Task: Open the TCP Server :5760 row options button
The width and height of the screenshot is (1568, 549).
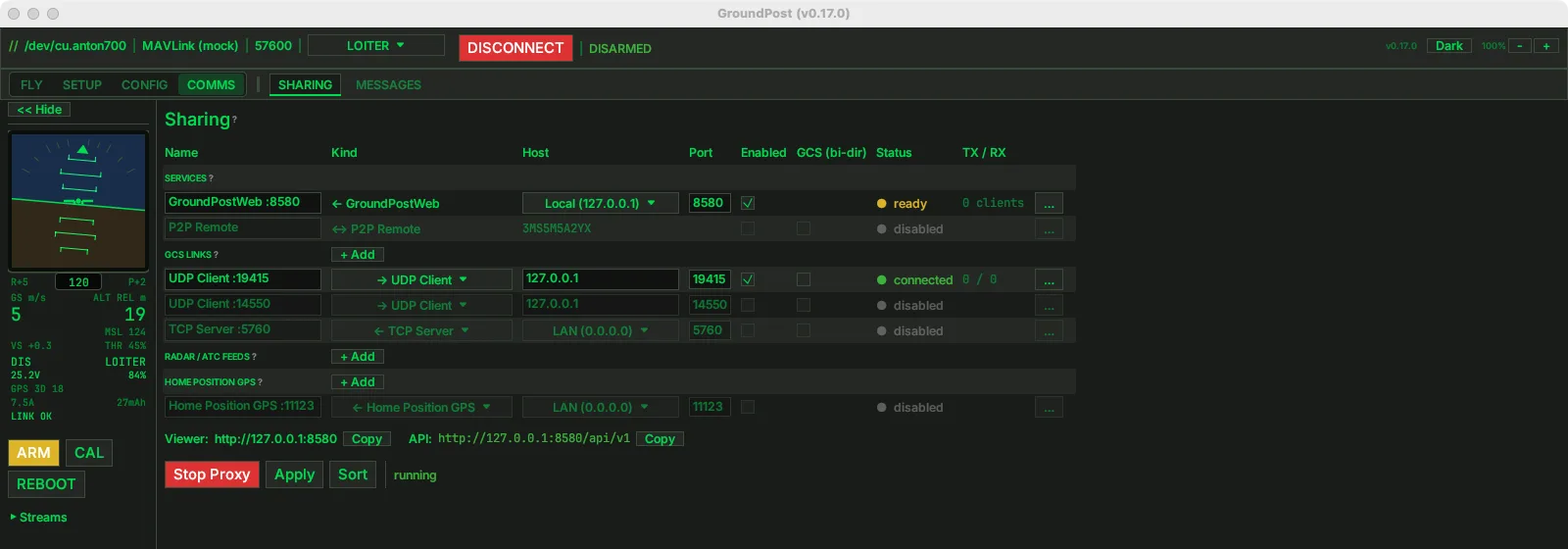Action: click(1049, 330)
